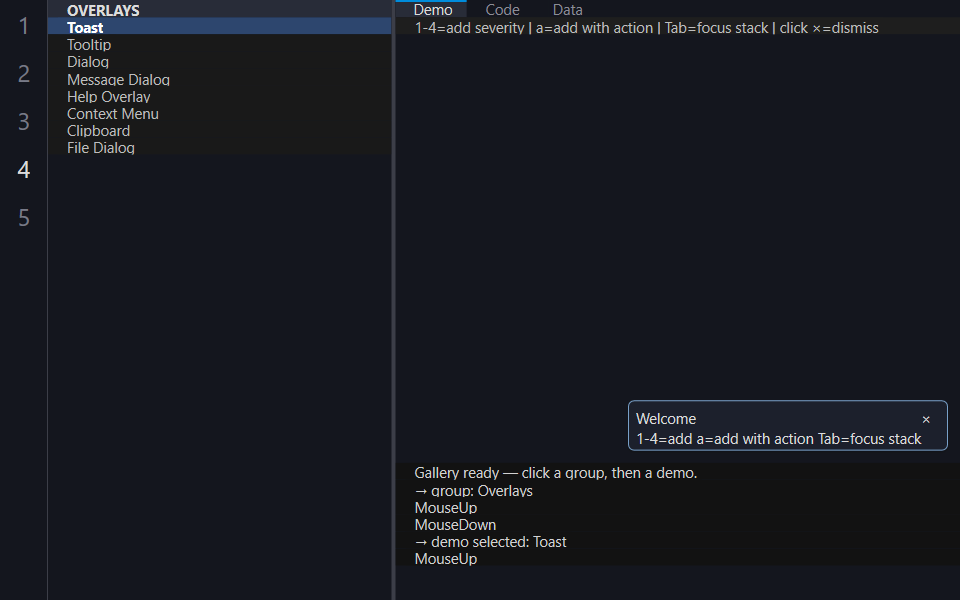This screenshot has width=960, height=600.
Task: Switch to group number 2
Action: [24, 74]
